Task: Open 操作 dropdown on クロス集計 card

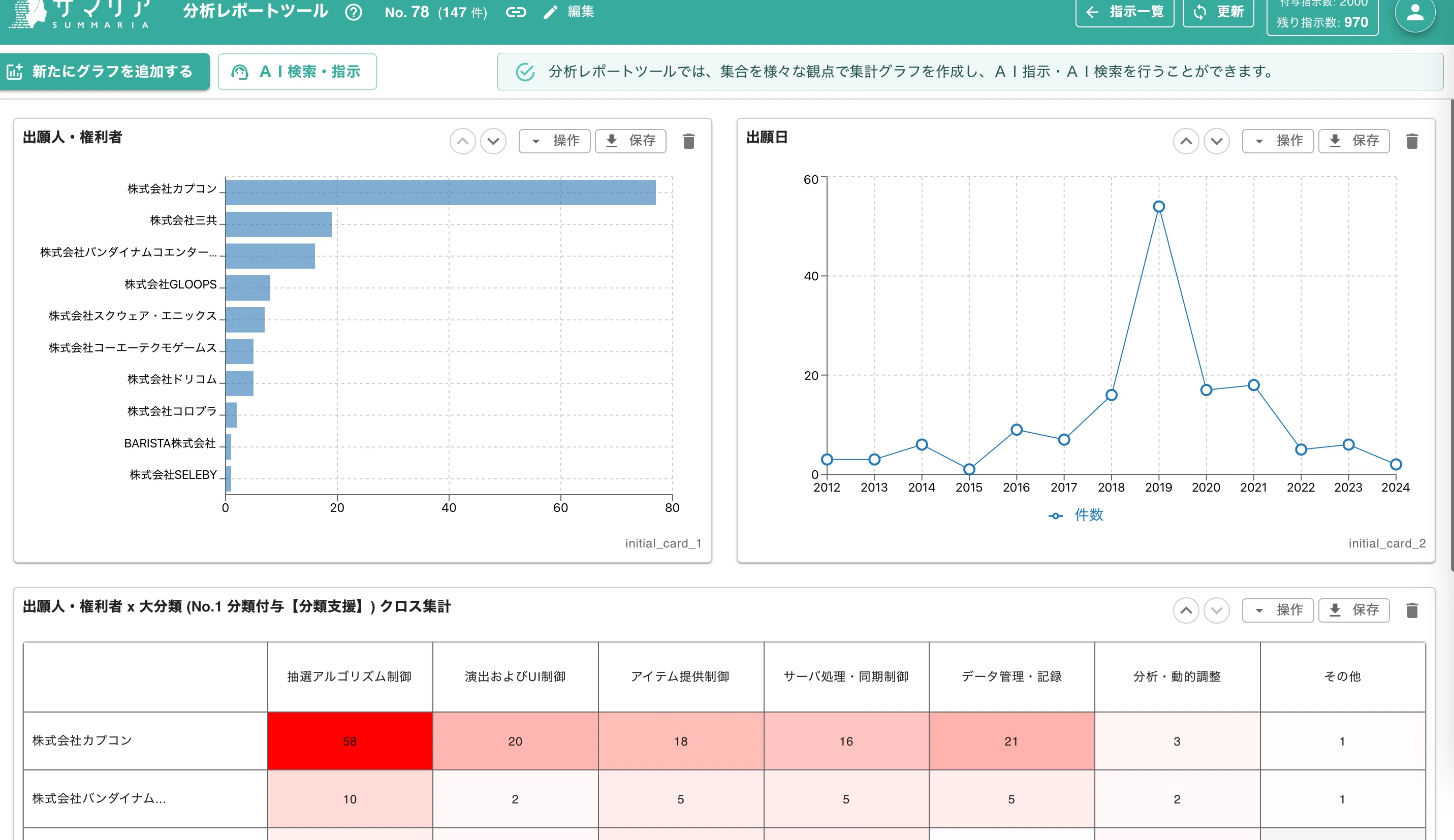Action: click(x=1278, y=610)
